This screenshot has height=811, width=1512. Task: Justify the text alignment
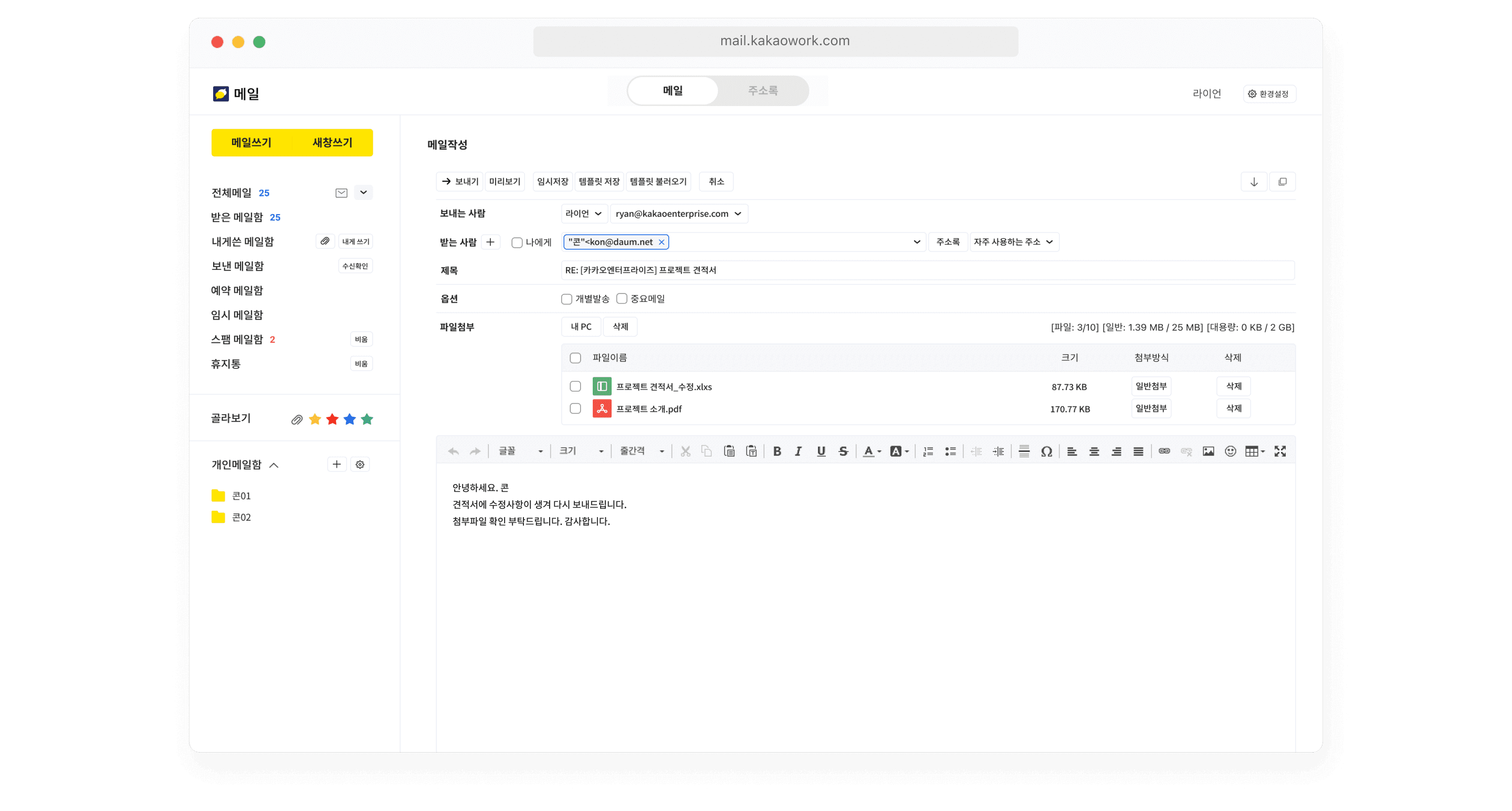(x=1138, y=451)
